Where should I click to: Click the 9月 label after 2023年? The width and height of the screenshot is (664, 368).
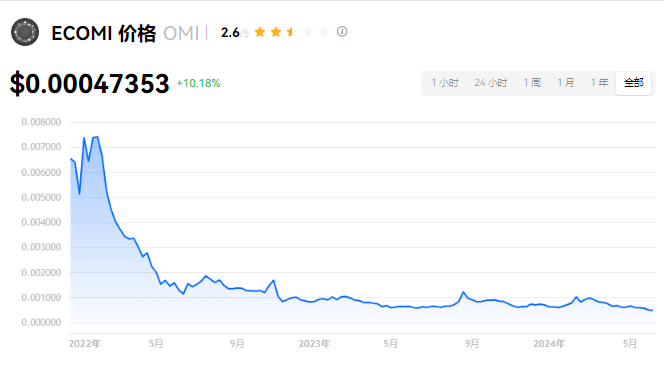pos(472,344)
